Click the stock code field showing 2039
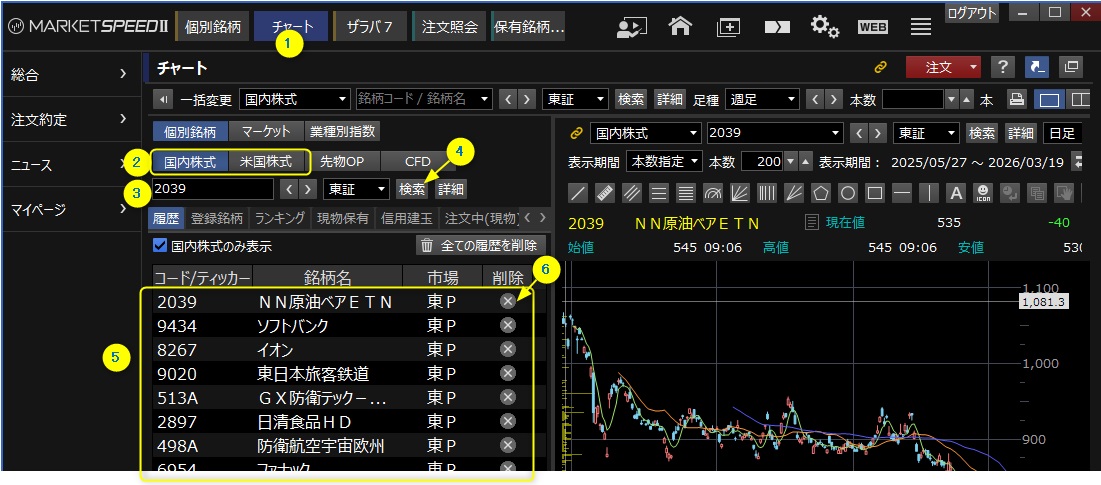The height and width of the screenshot is (485, 1101). 212,188
